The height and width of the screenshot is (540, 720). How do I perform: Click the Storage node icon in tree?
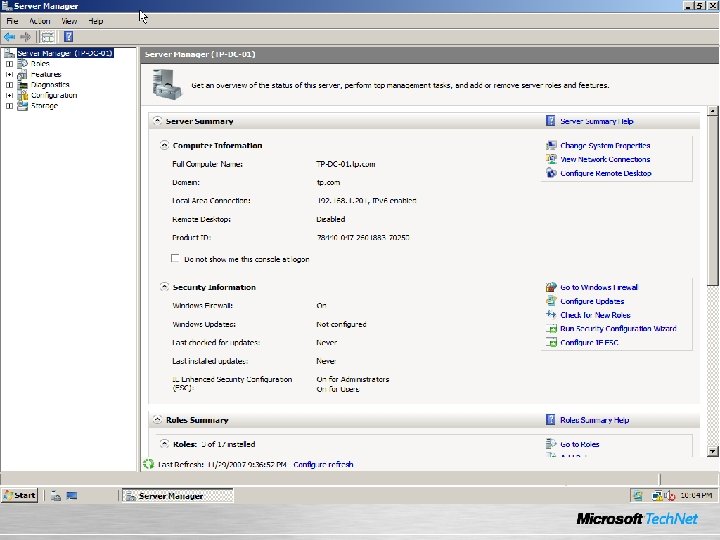coord(22,106)
